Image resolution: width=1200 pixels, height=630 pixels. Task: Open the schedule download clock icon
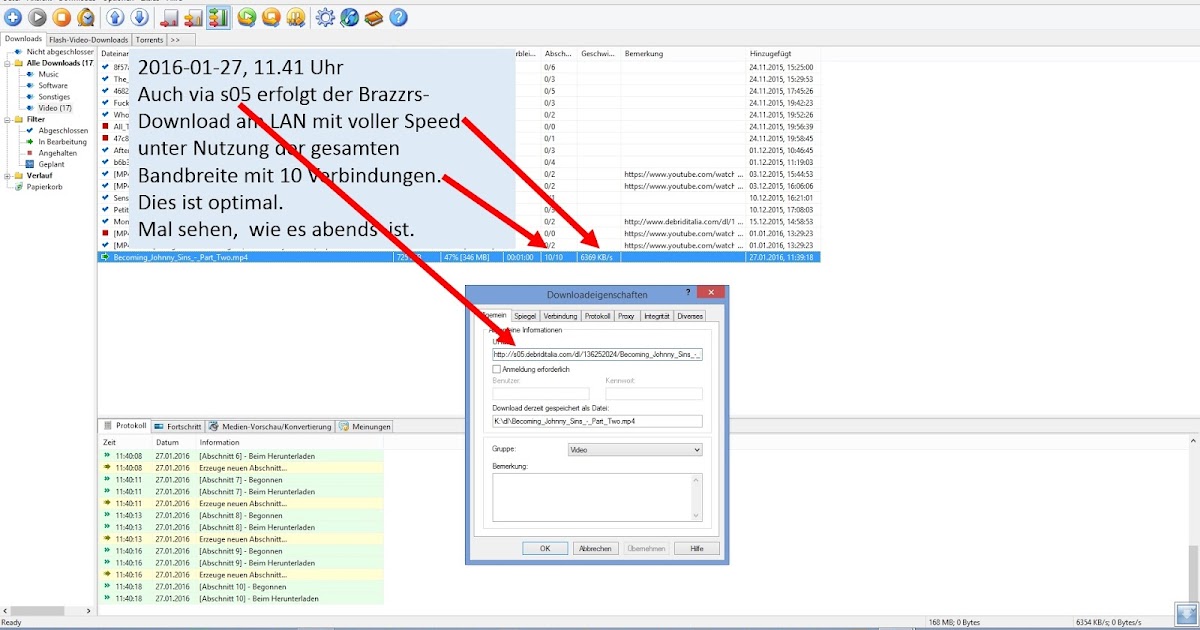click(87, 17)
